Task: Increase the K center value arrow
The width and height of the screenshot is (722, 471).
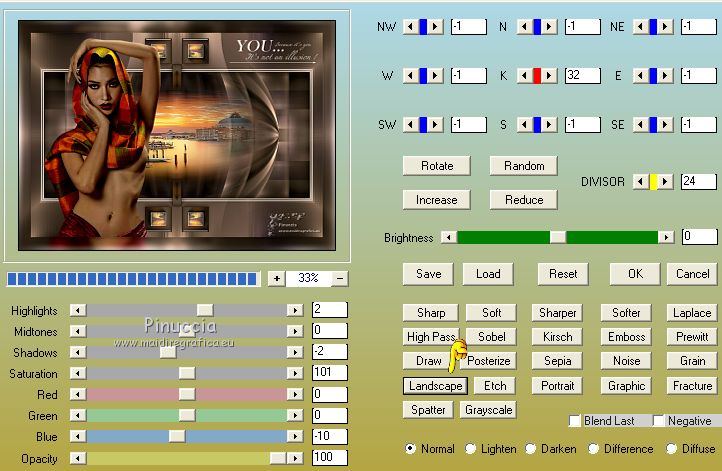Action: point(549,75)
